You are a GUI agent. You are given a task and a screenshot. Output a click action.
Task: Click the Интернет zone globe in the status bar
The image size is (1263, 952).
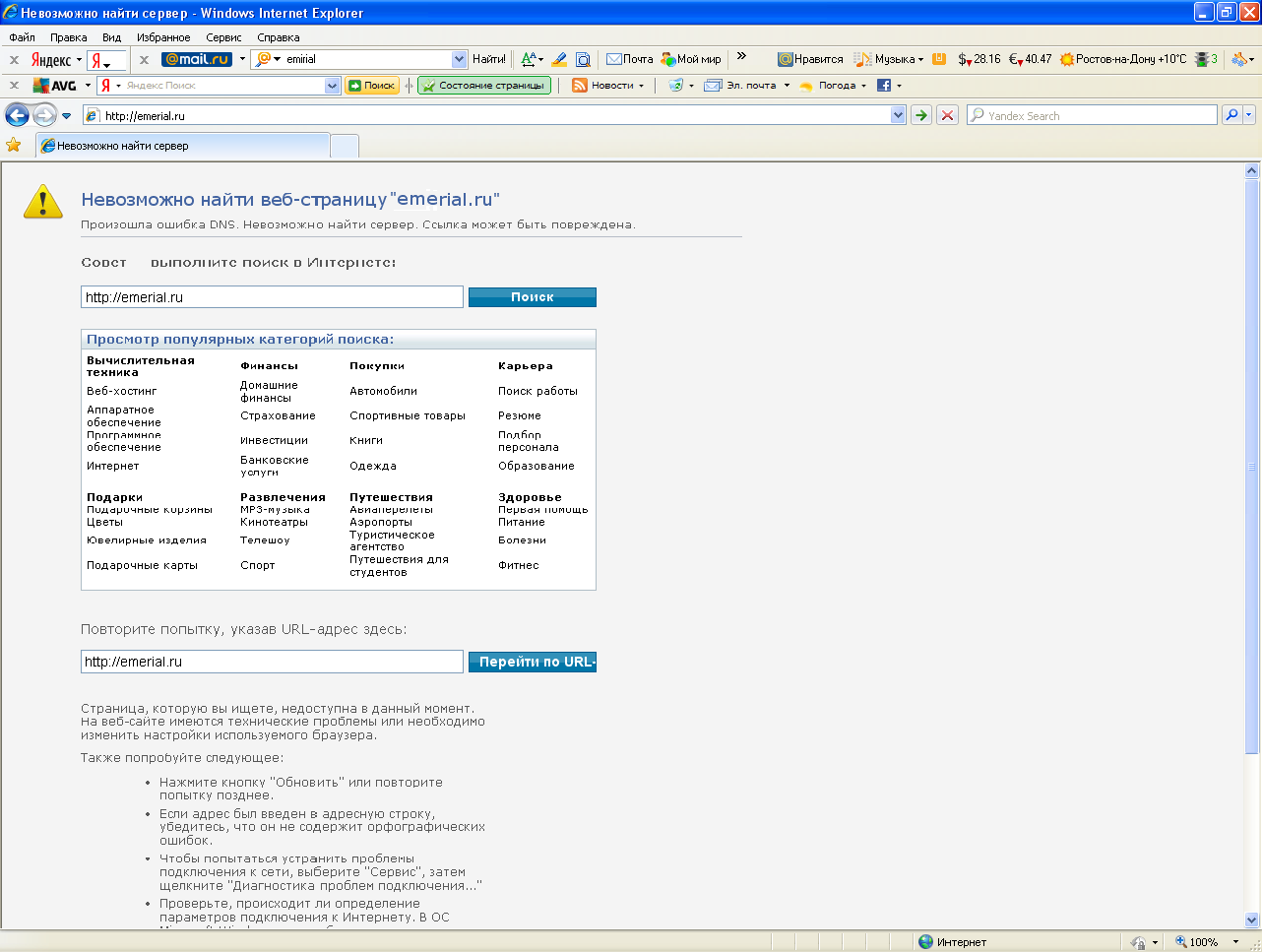(925, 942)
